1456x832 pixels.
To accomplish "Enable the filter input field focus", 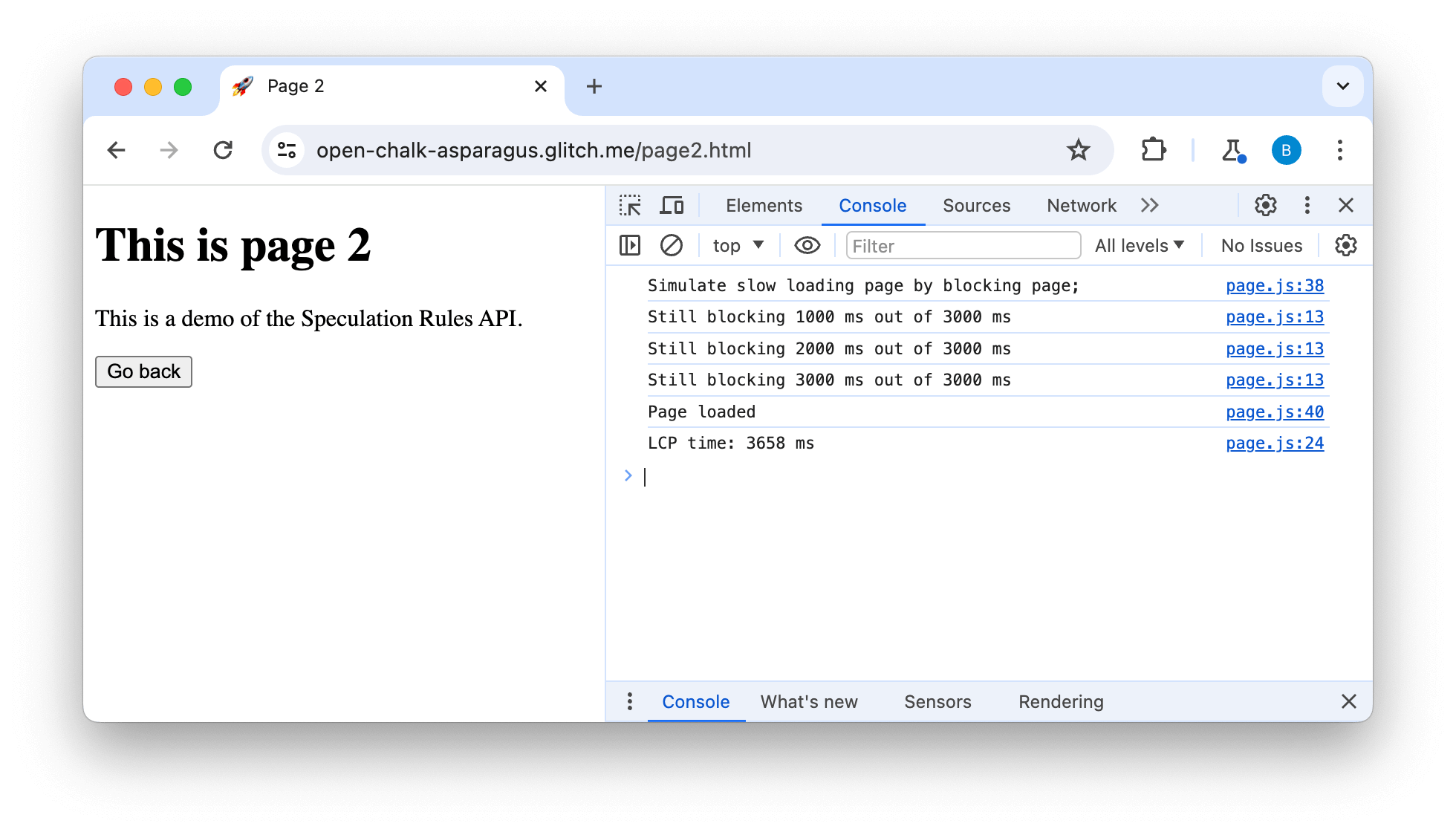I will [959, 245].
